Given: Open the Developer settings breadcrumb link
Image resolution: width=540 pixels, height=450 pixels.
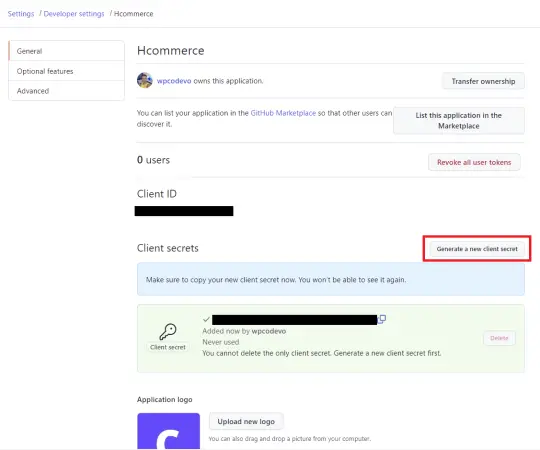Looking at the screenshot, I should click(x=74, y=14).
